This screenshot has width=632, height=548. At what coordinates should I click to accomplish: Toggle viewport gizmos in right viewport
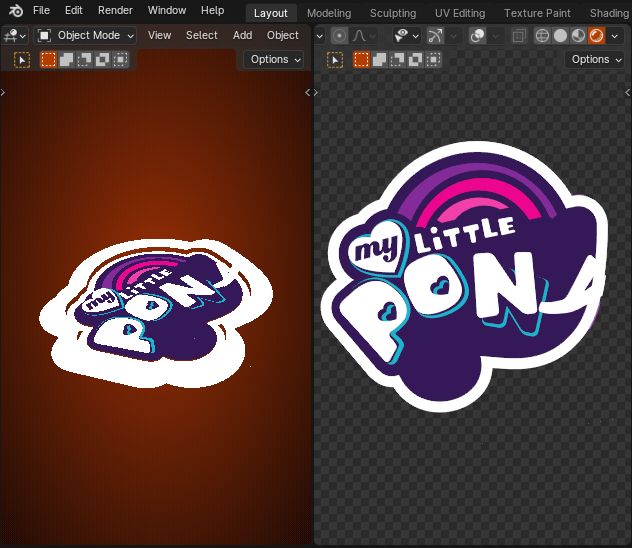[435, 36]
